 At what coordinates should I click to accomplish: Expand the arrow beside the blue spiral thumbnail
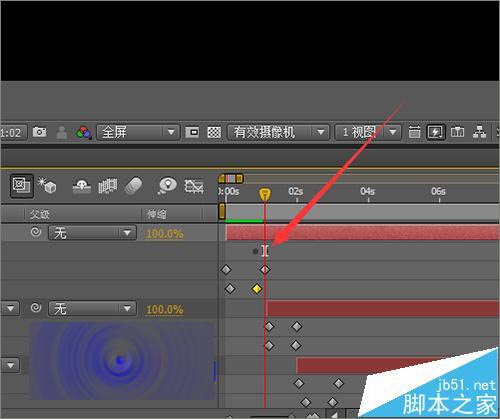[10, 365]
